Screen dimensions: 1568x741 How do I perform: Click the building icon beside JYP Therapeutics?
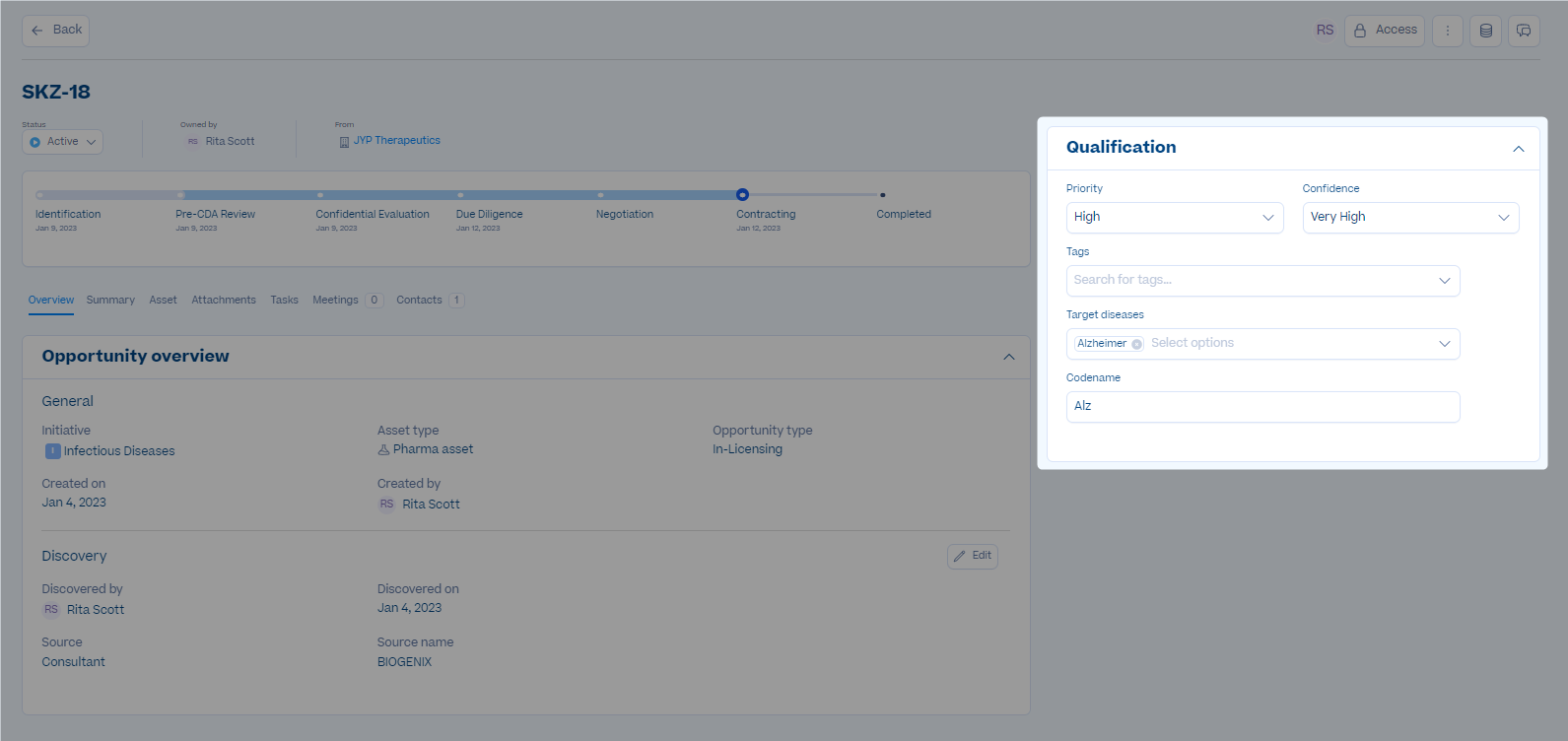(x=344, y=142)
